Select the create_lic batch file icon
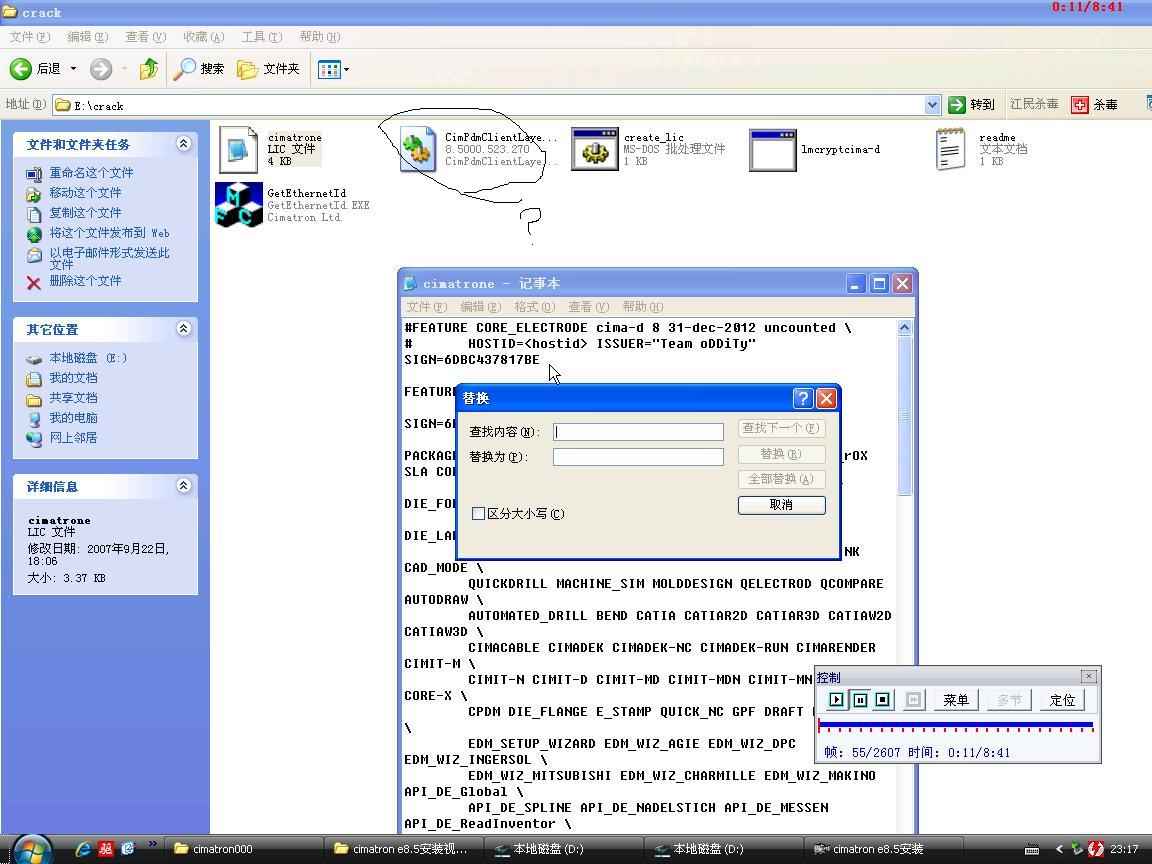Viewport: 1152px width, 864px height. click(595, 149)
